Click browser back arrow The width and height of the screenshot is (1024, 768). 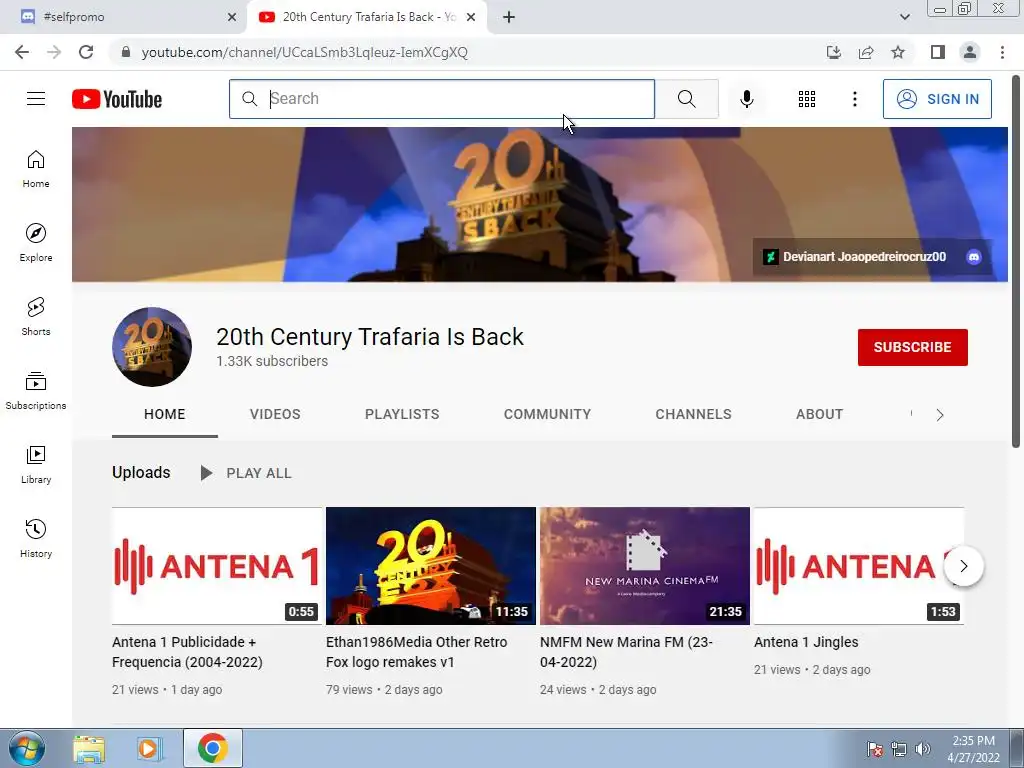click(x=22, y=52)
